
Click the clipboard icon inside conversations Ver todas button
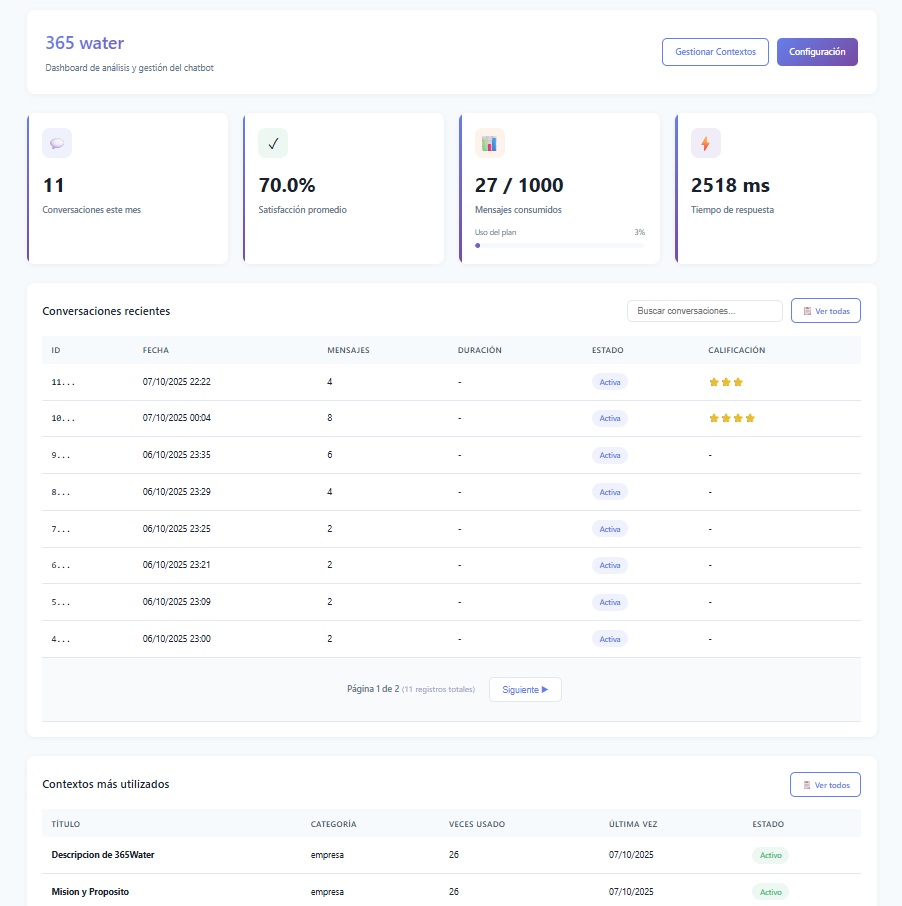[807, 311]
